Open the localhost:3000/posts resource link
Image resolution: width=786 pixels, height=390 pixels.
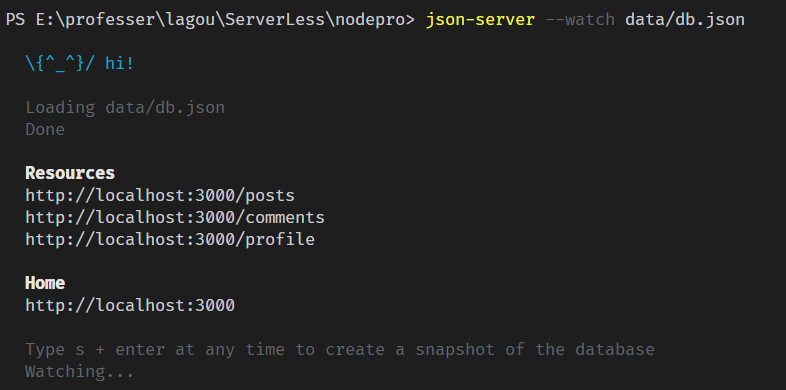pyautogui.click(x=160, y=196)
